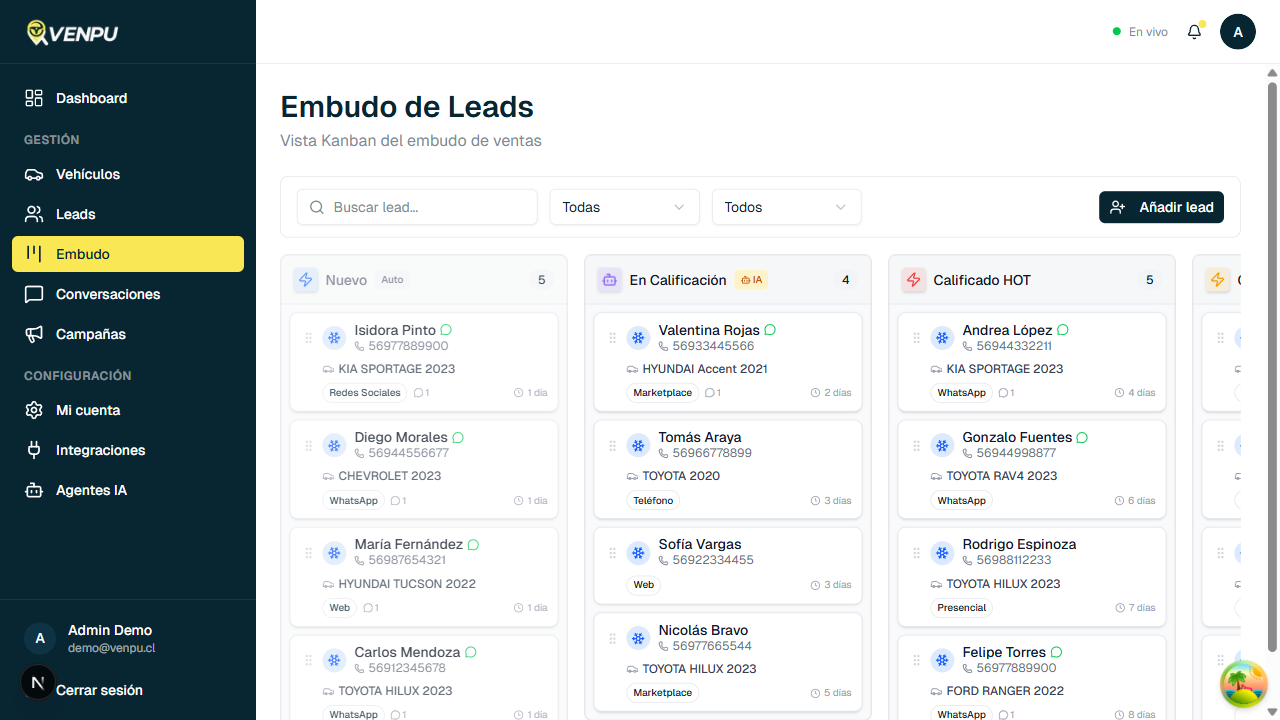
Task: Open the notifications bell
Action: (x=1194, y=31)
